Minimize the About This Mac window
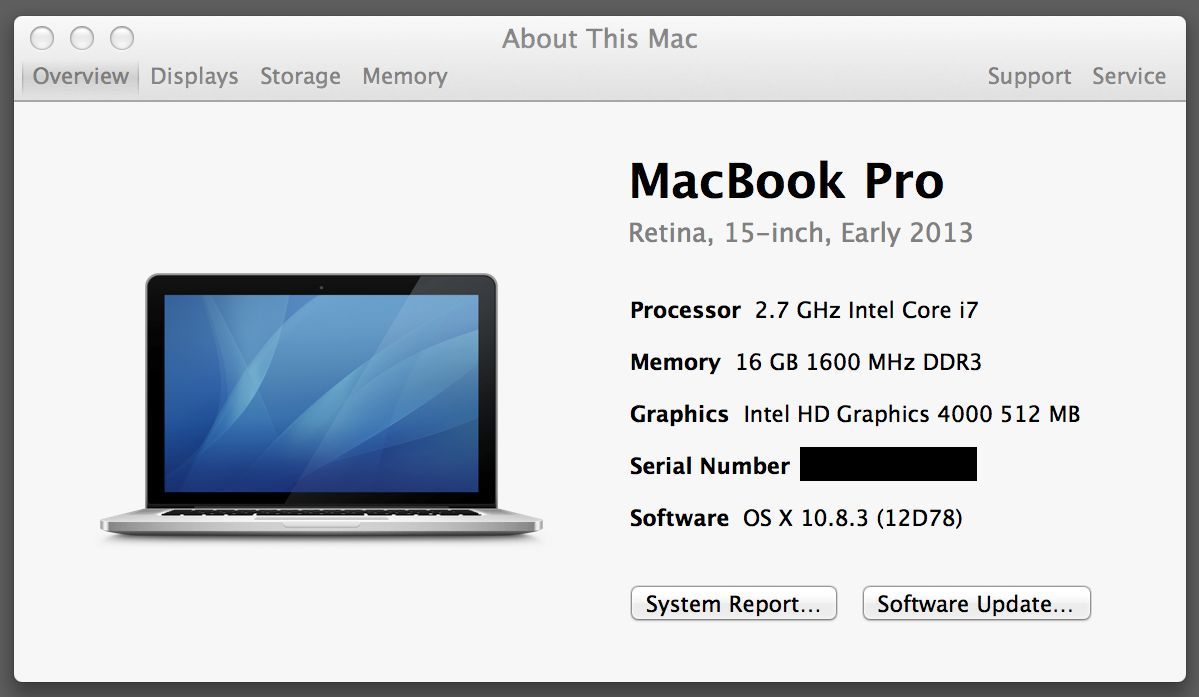 [82, 39]
